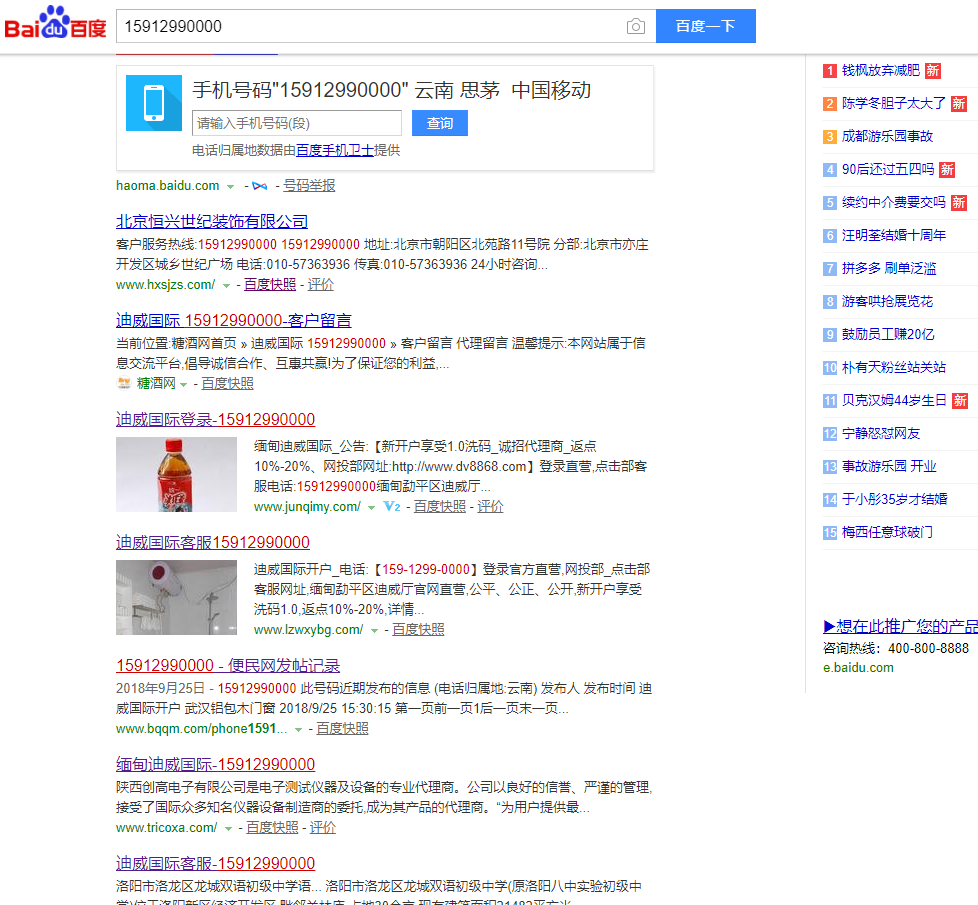Open result 迪威国际客服15912990000 with water heater image
Image resolution: width=978 pixels, height=905 pixels.
213,543
